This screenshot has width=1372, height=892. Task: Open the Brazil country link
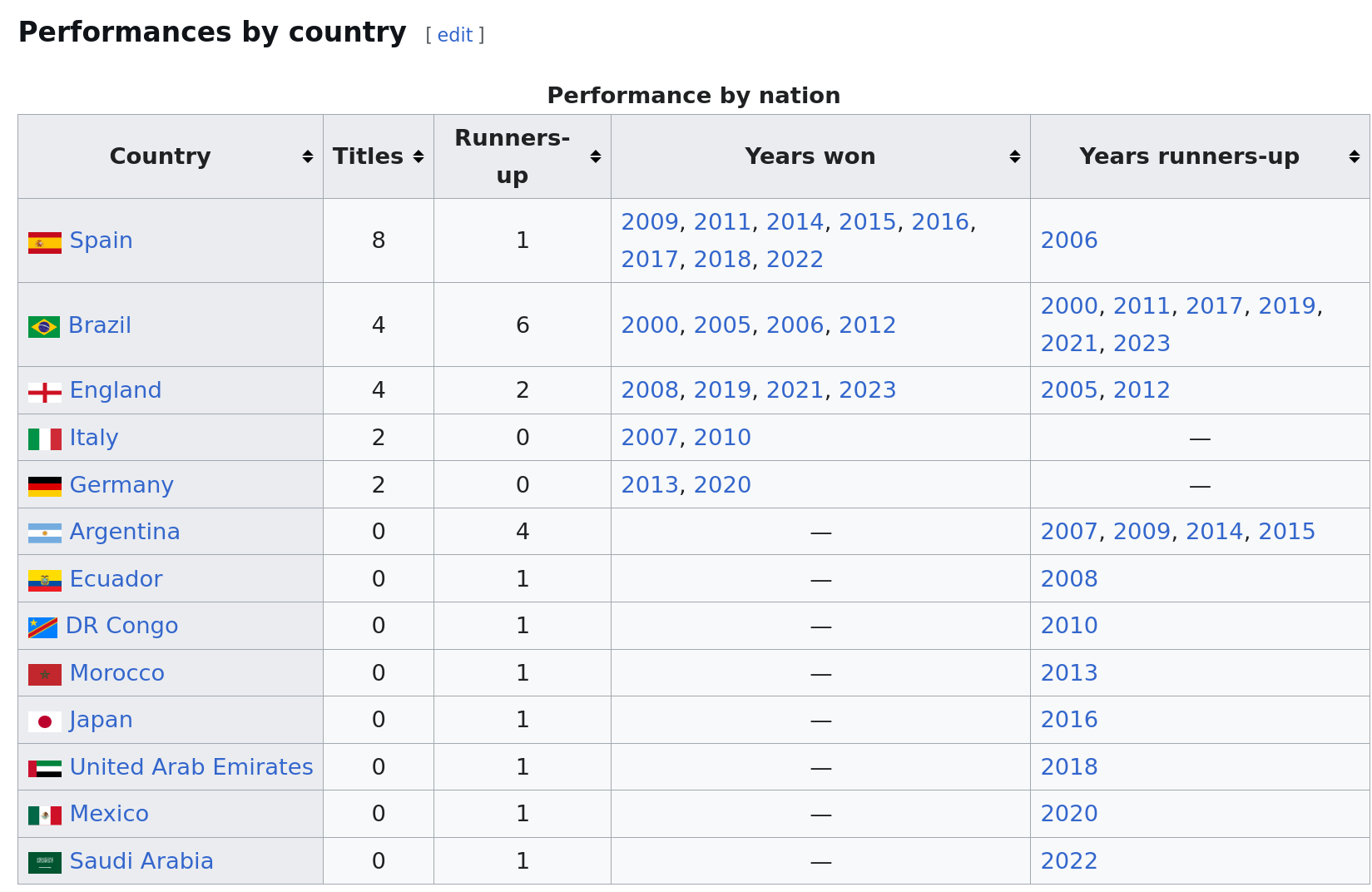pyautogui.click(x=100, y=325)
